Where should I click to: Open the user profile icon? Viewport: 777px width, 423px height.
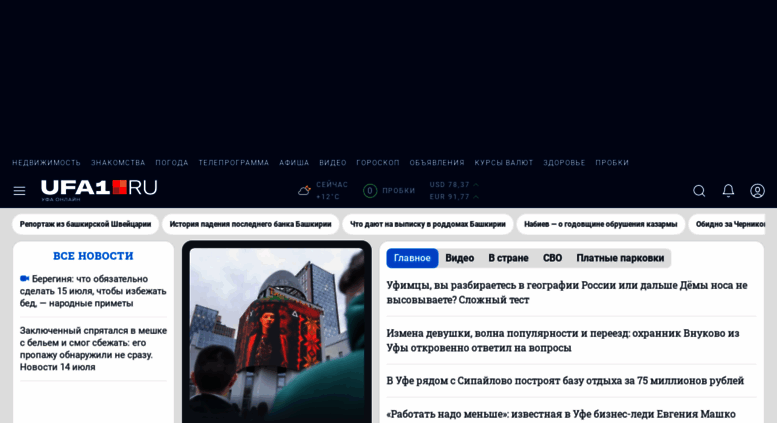click(x=757, y=191)
